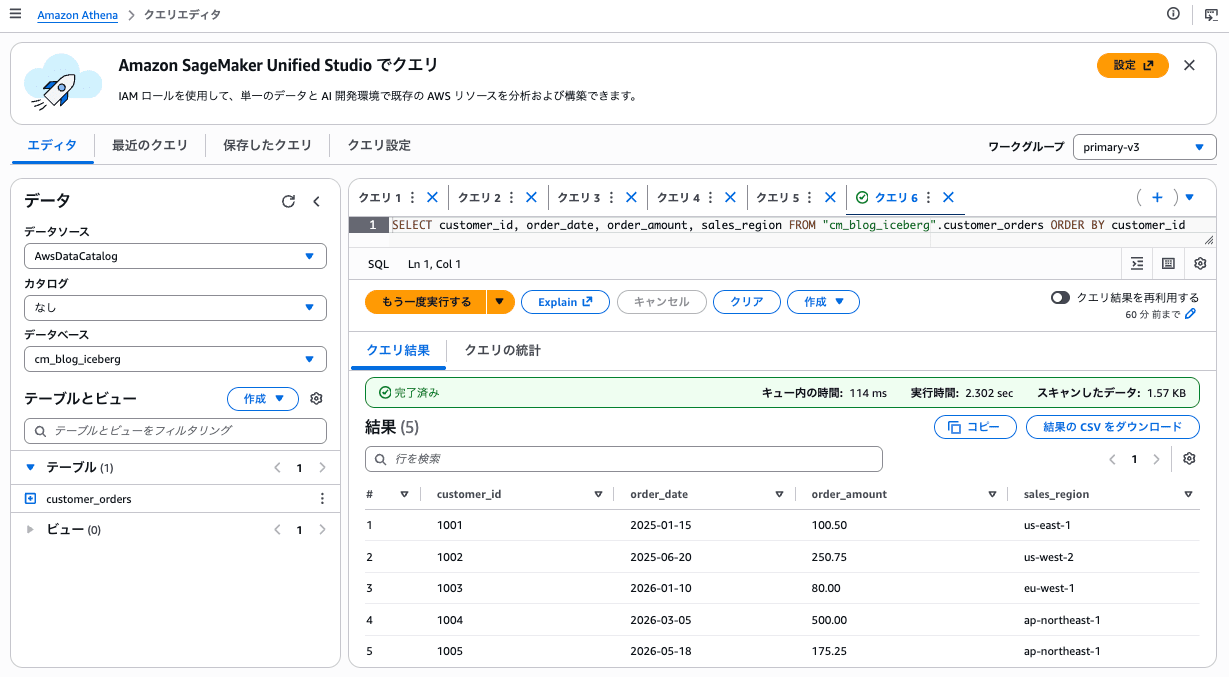Select the クエリ 3 tab

(x=579, y=198)
